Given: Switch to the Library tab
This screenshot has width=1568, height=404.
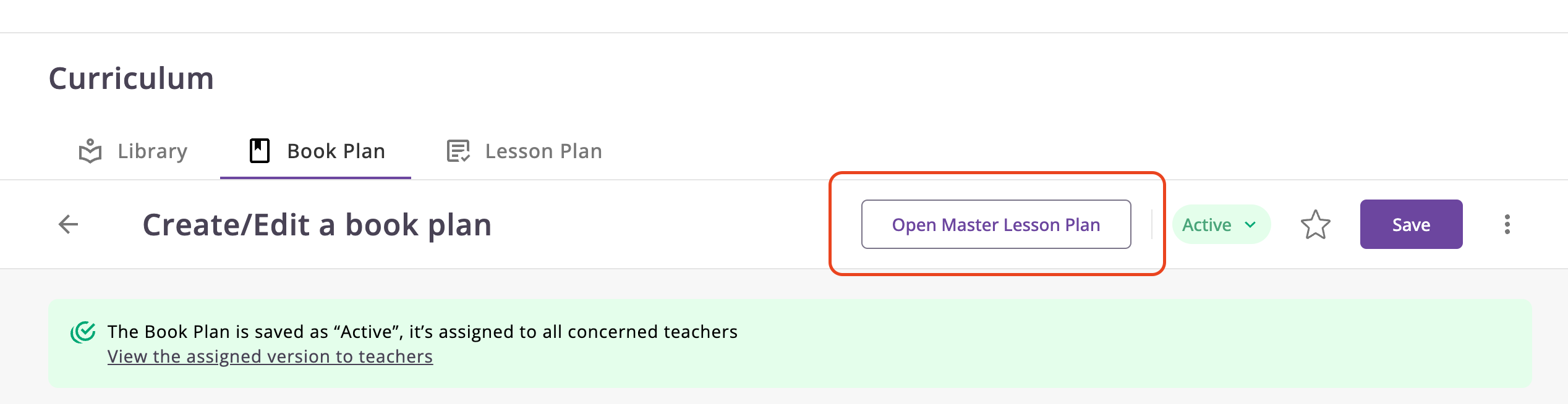Looking at the screenshot, I should [x=152, y=151].
